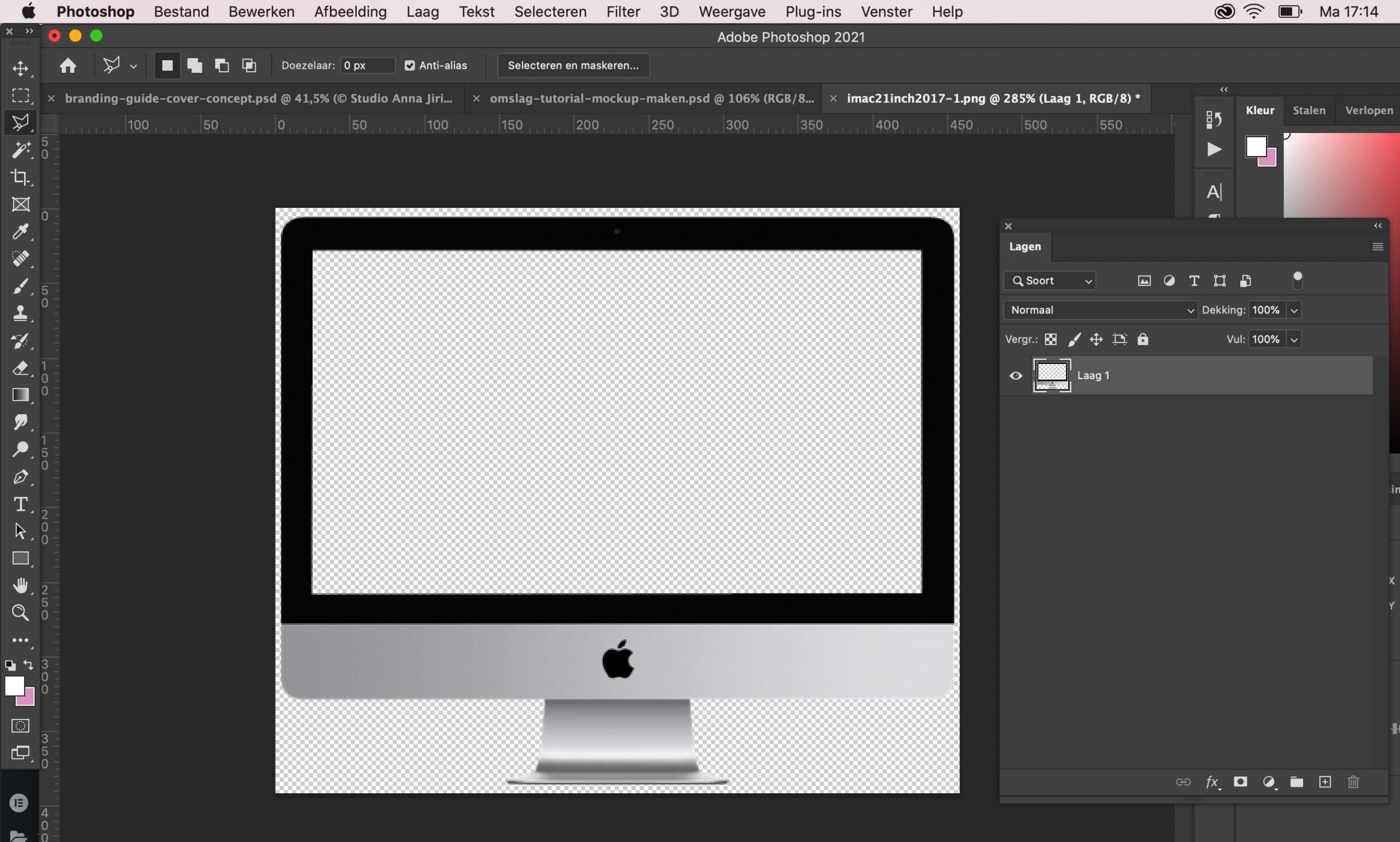Change the screen mode
This screenshot has height=842, width=1400.
point(20,753)
